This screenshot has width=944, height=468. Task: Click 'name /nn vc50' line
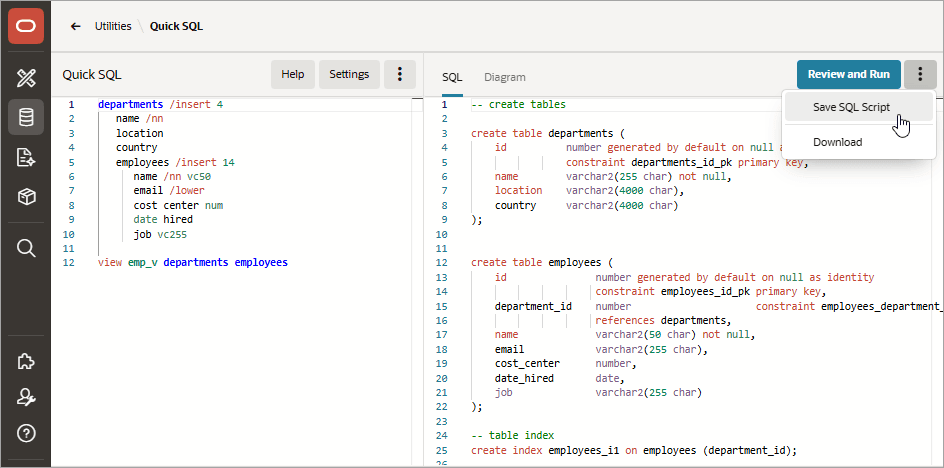point(172,176)
